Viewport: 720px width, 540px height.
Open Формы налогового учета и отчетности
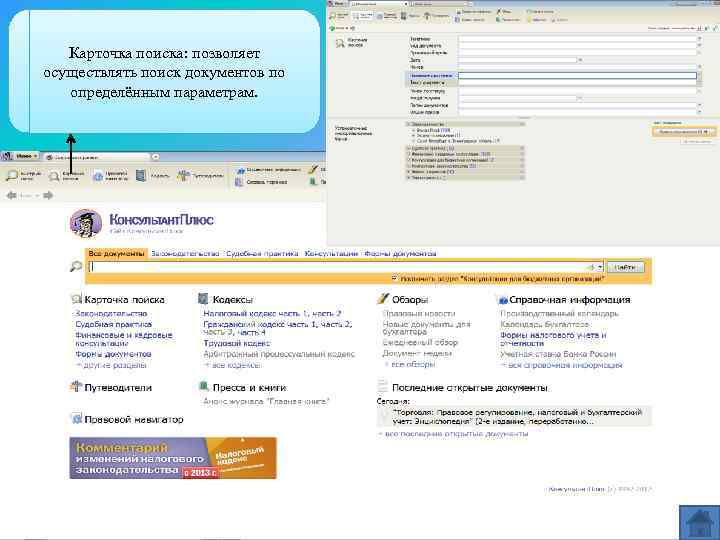tap(553, 339)
